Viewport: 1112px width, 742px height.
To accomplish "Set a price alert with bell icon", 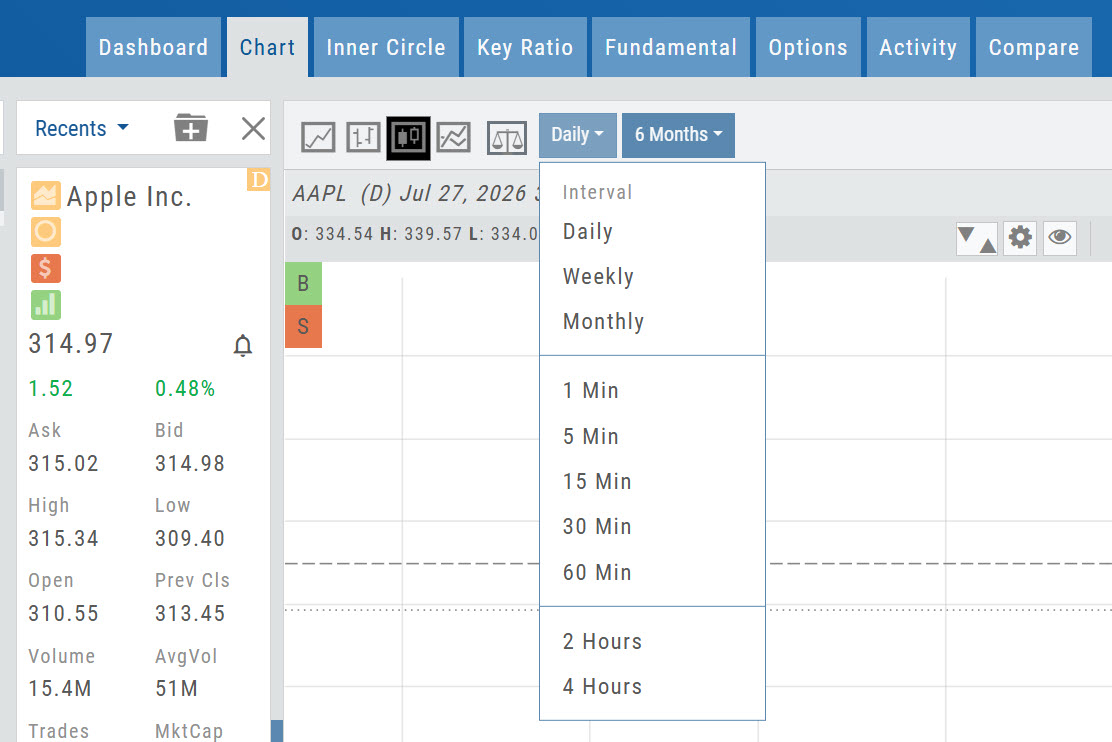I will pyautogui.click(x=243, y=345).
